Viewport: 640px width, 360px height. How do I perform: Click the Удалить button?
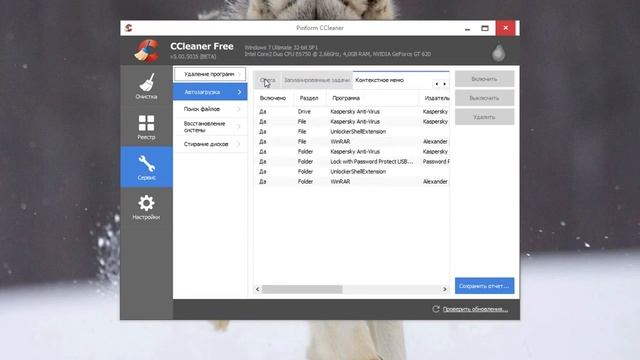tap(484, 117)
